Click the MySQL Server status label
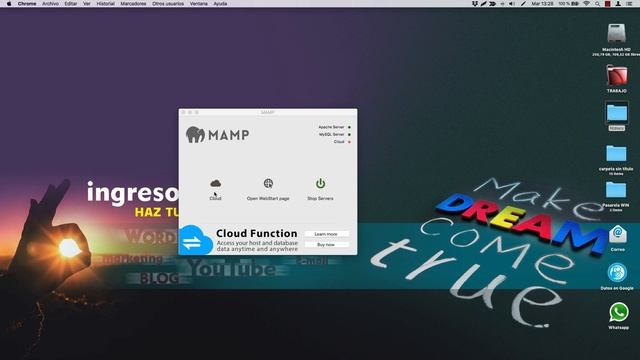 pos(331,134)
